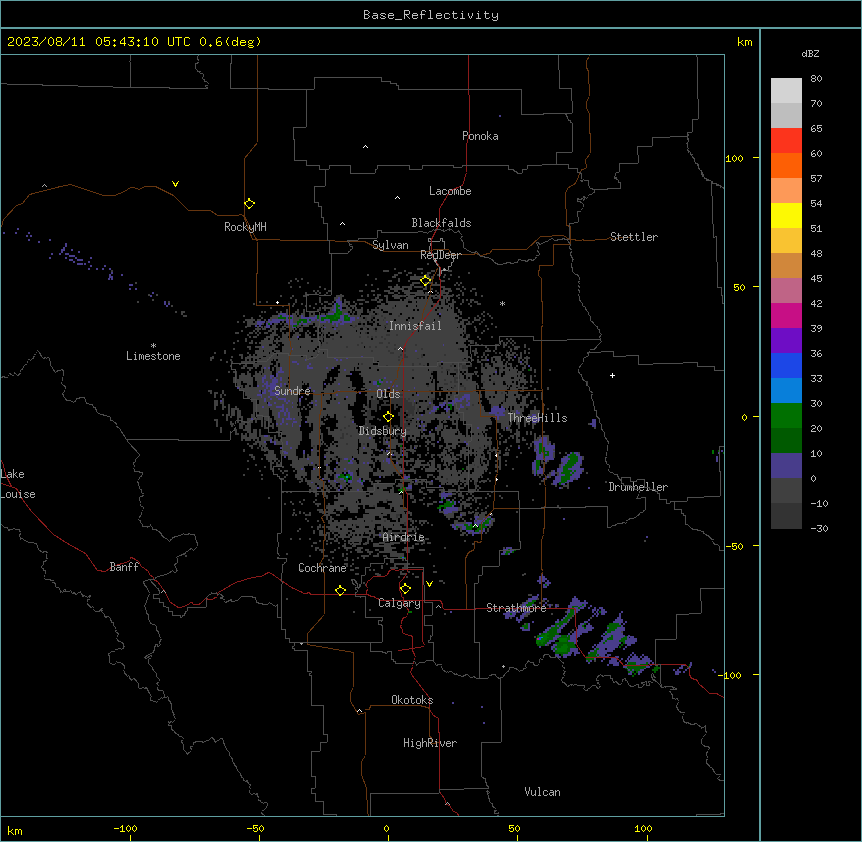Click the Olds city label
The image size is (862, 842).
pyautogui.click(x=388, y=394)
